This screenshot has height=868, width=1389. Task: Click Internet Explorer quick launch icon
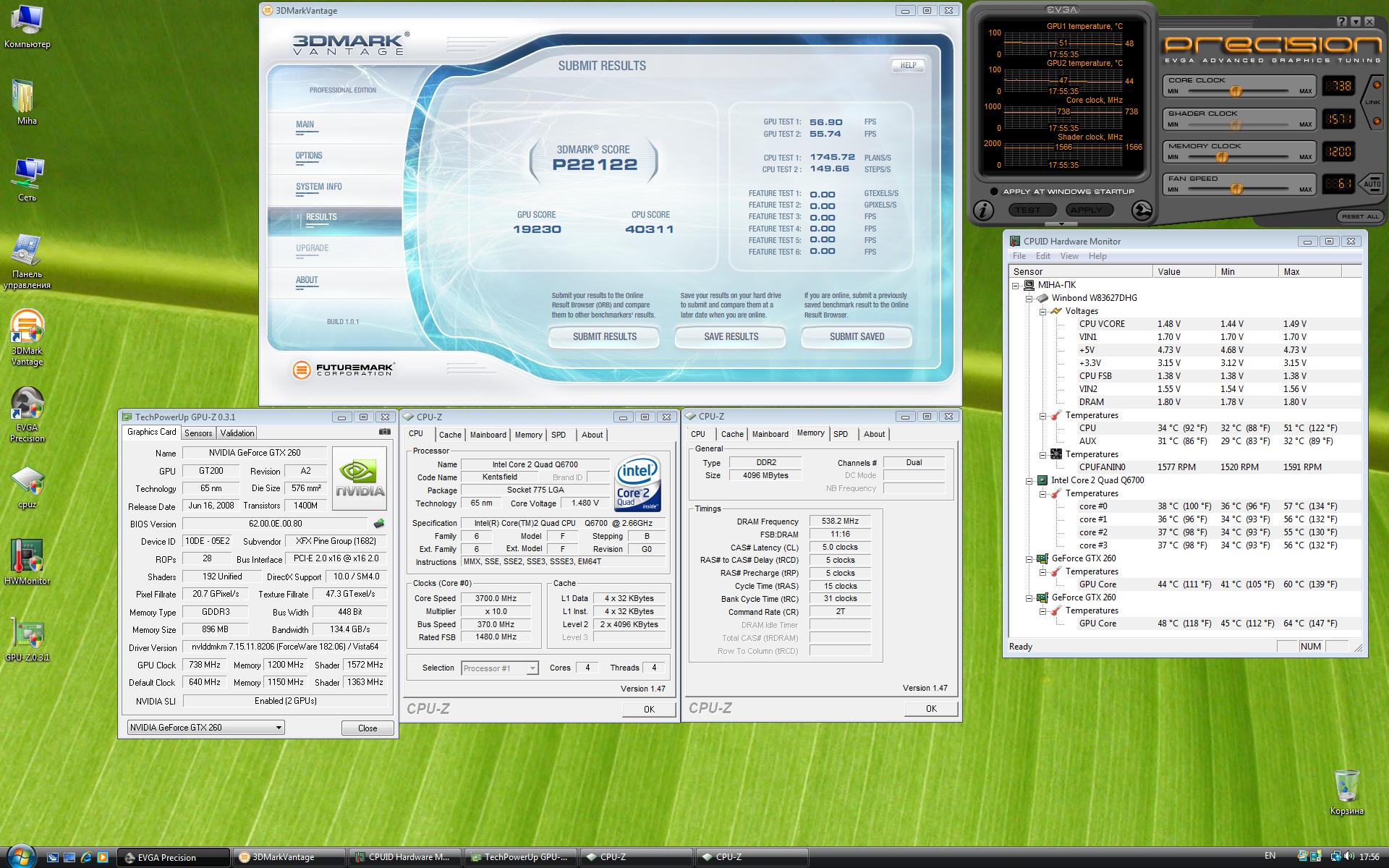pyautogui.click(x=85, y=857)
